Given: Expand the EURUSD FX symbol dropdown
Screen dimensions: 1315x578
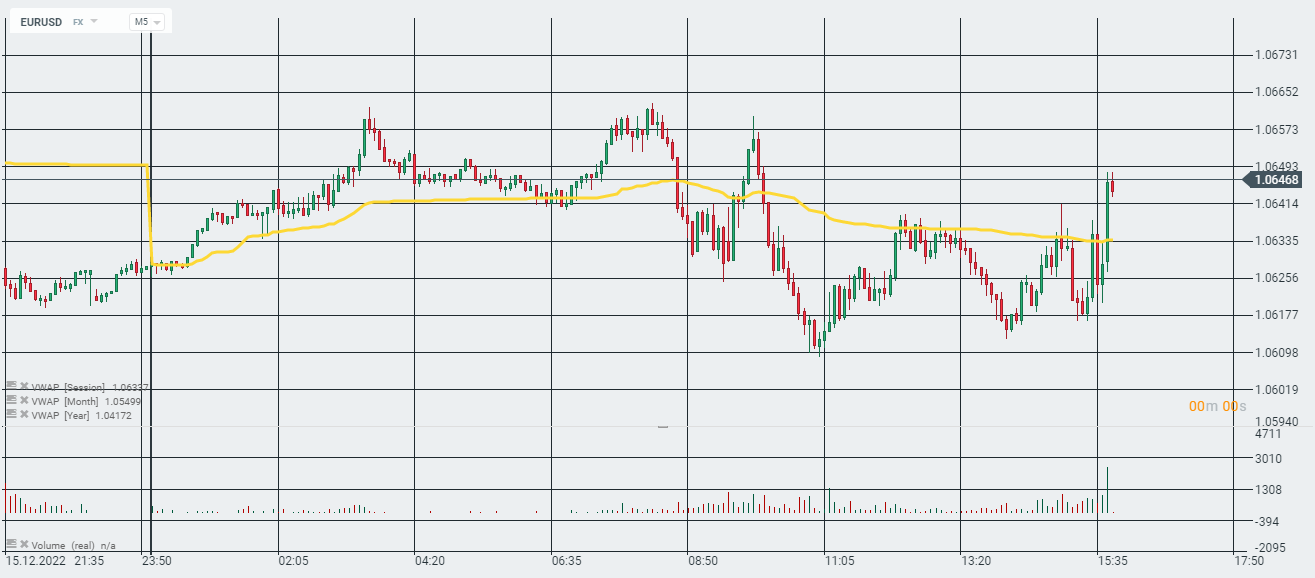Looking at the screenshot, I should tap(94, 21).
